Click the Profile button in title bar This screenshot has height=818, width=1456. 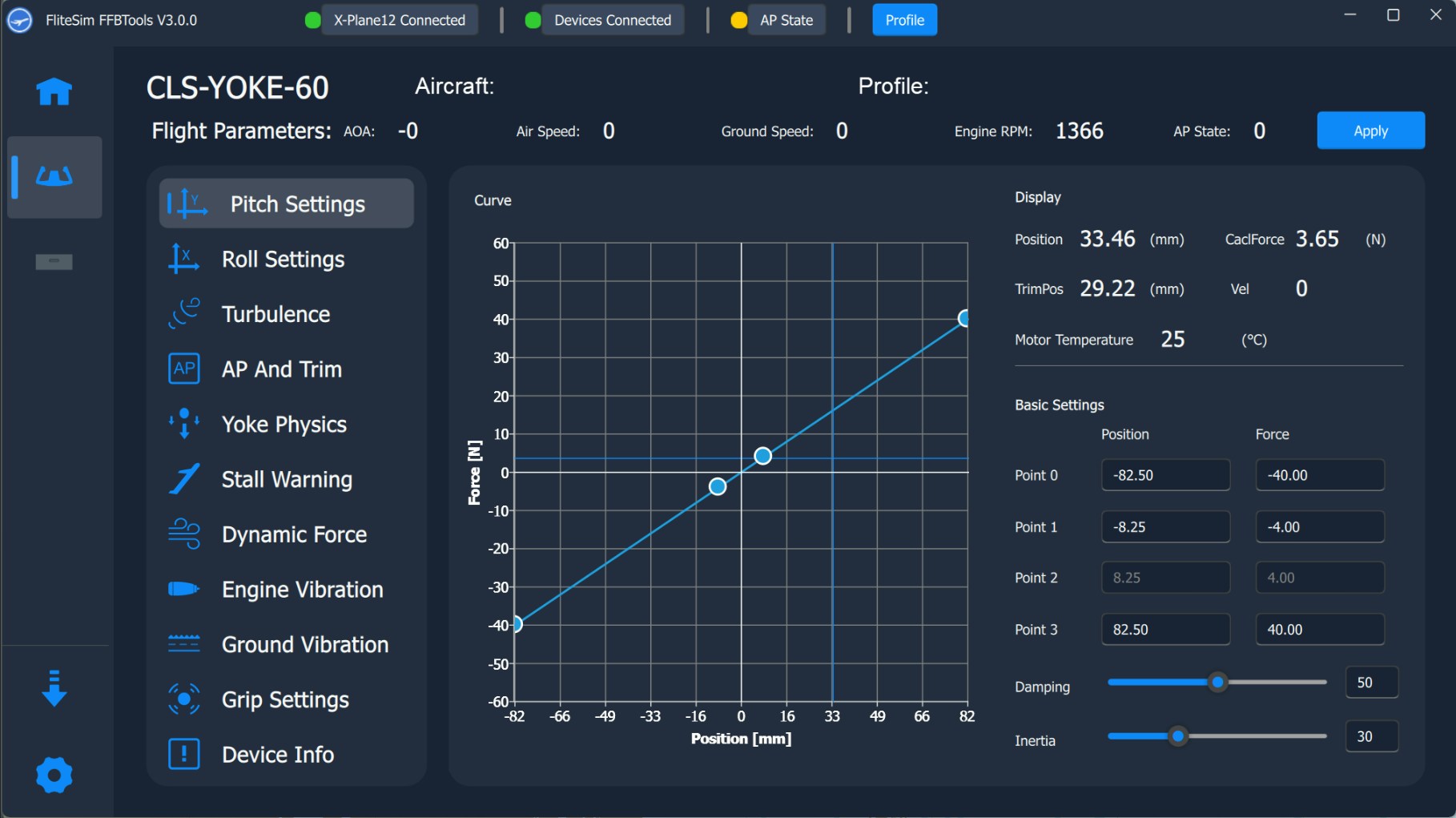(x=904, y=20)
